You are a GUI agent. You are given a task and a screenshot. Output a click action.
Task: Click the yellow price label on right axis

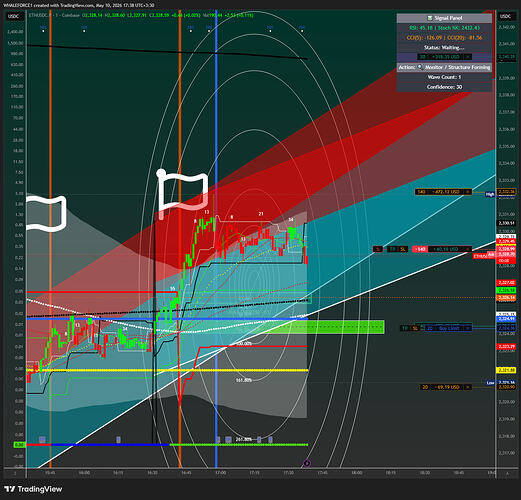[506, 370]
